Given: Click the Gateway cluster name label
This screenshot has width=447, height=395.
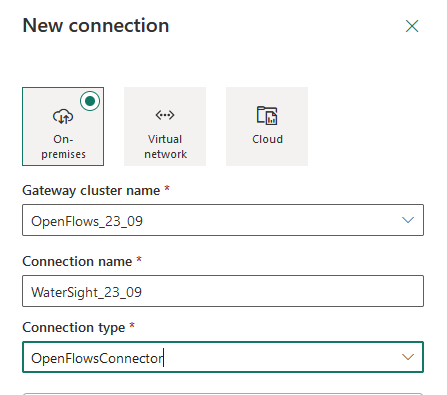Looking at the screenshot, I should pos(91,191).
